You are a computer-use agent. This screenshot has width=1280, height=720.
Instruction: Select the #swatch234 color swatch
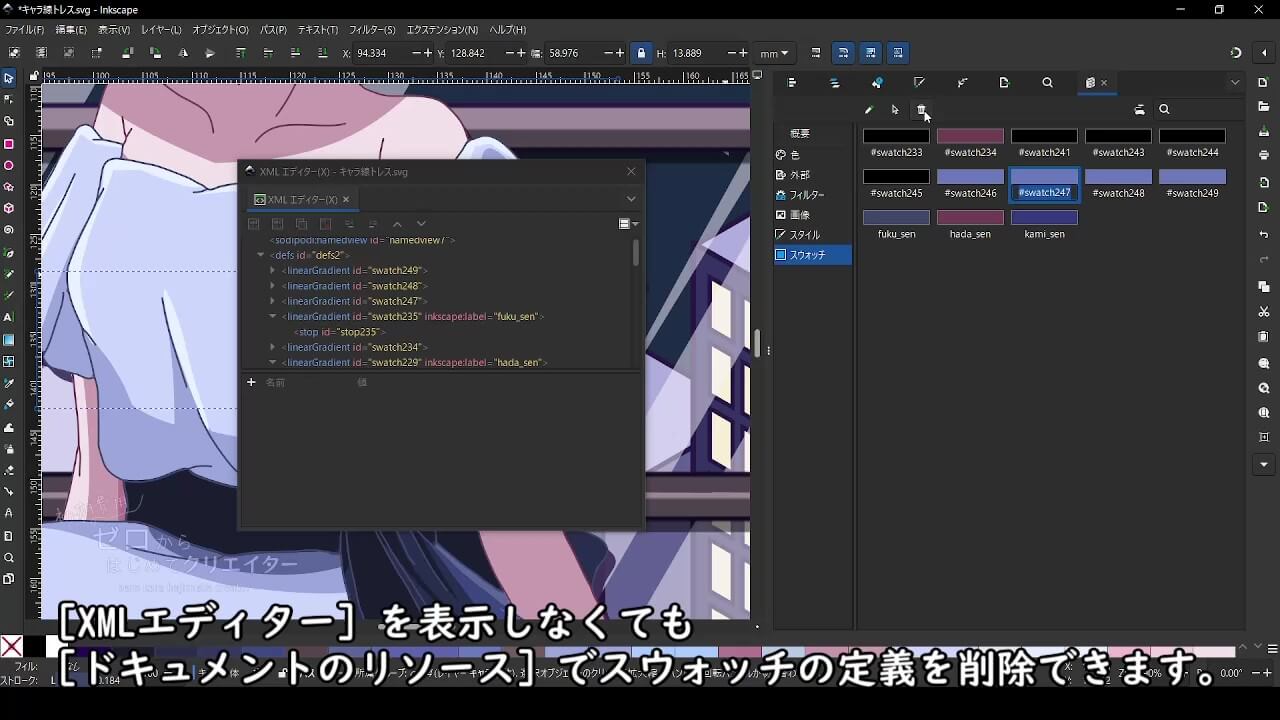click(x=970, y=143)
